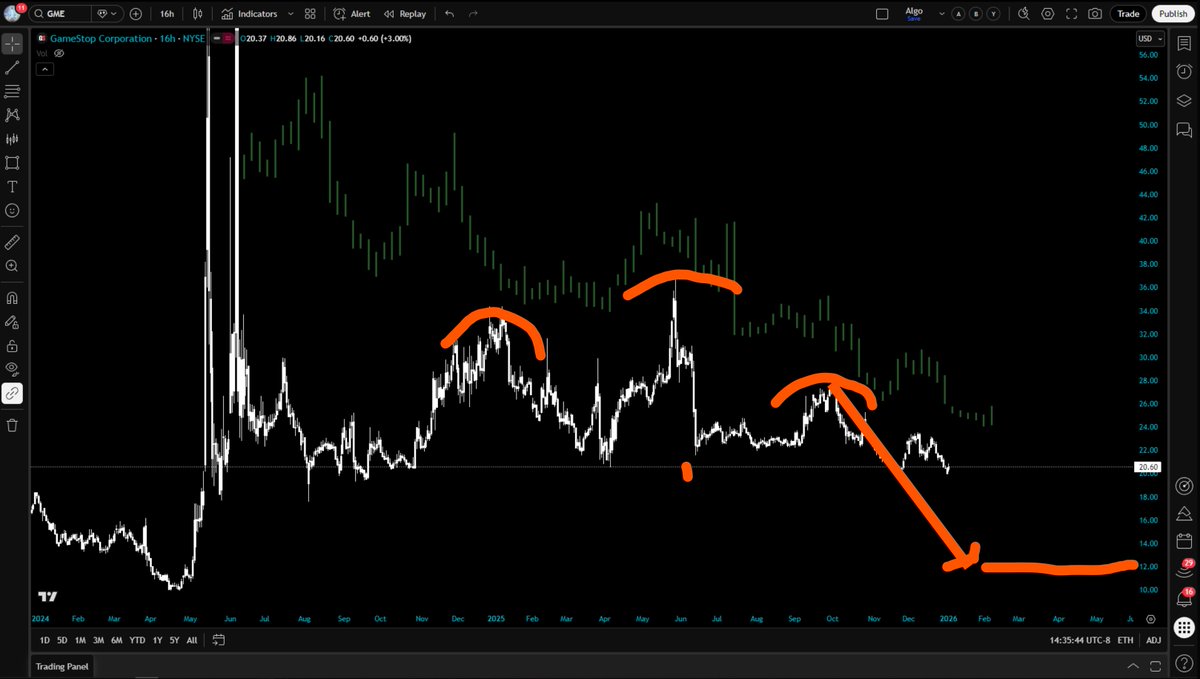Open the forecasting and measurement tools

pos(12,139)
